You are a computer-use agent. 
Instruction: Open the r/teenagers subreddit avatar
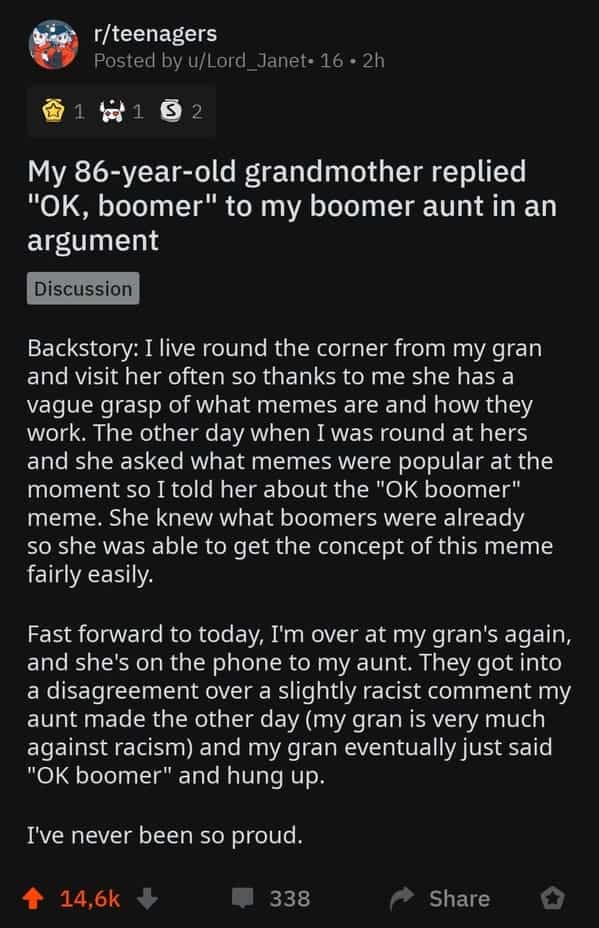[x=53, y=45]
